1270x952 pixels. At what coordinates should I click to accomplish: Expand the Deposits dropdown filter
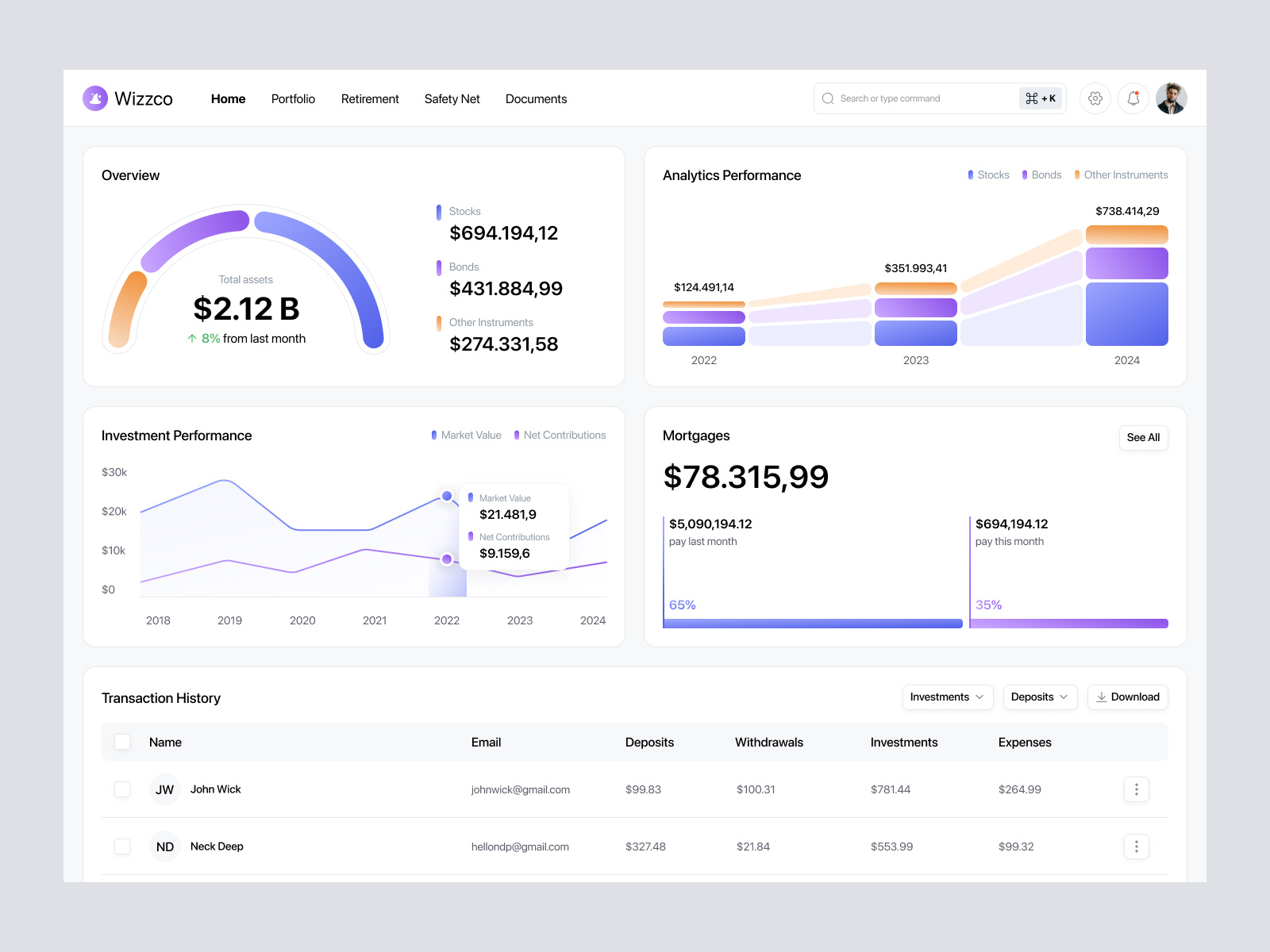(x=1040, y=697)
